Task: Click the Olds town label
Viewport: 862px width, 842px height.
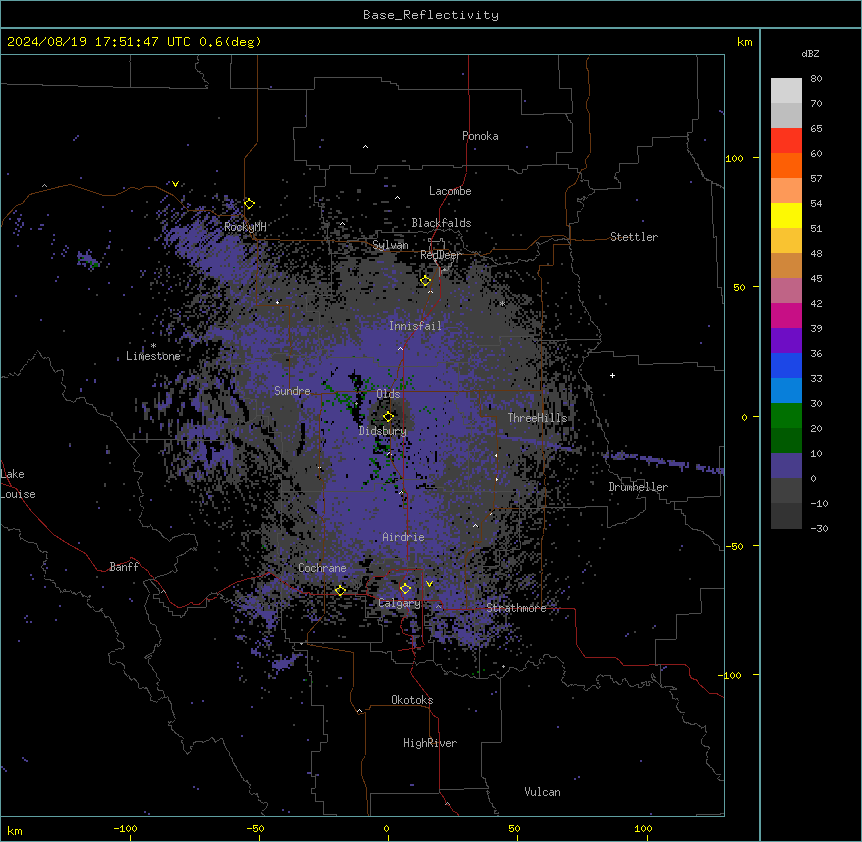Action: point(388,394)
